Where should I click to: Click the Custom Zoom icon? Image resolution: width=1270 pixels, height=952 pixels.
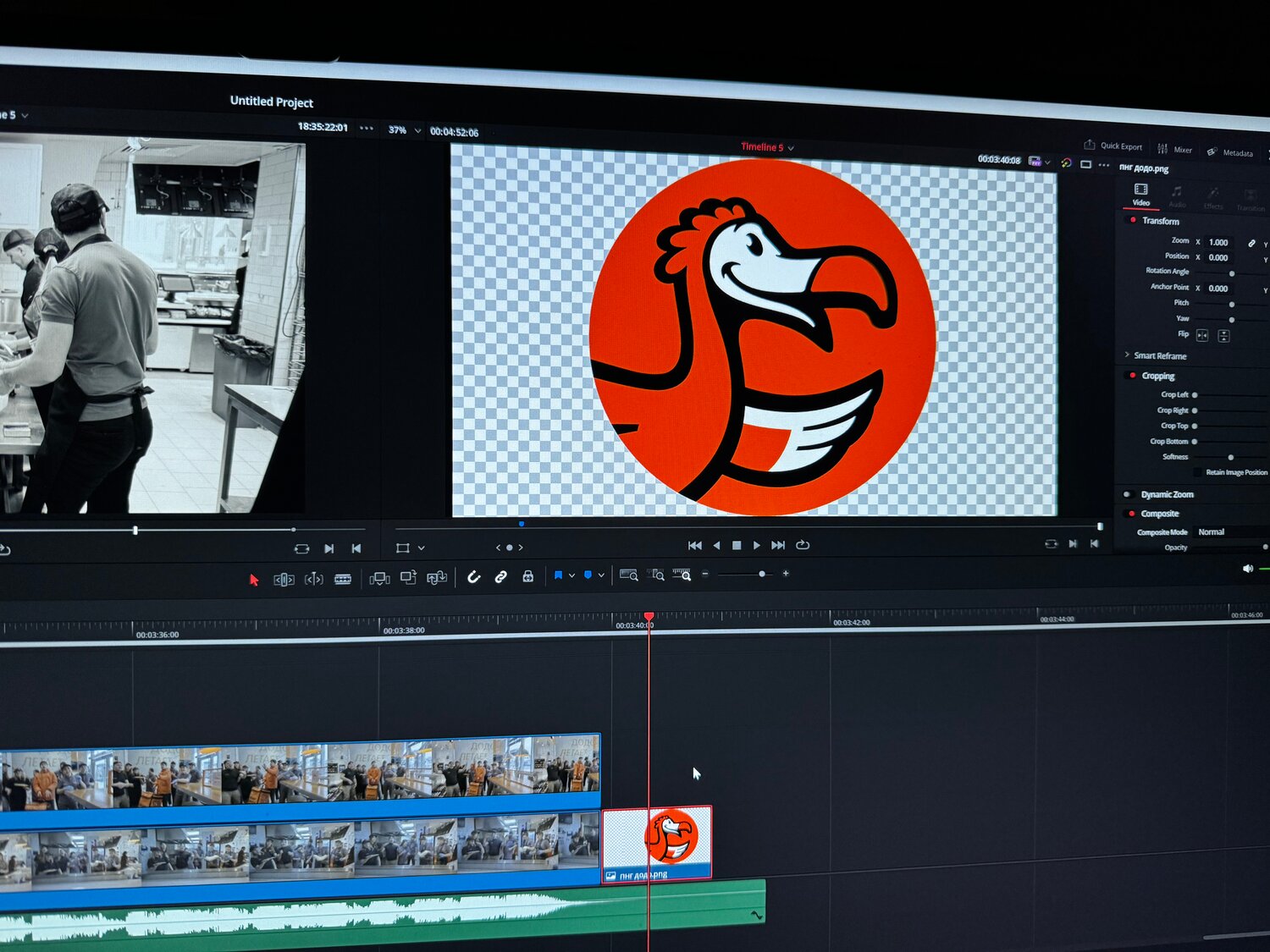(x=682, y=575)
